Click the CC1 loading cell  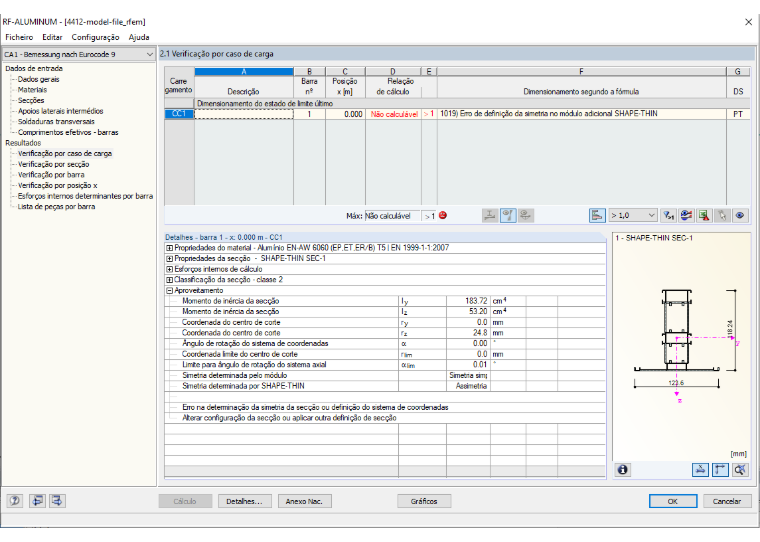pyautogui.click(x=179, y=114)
